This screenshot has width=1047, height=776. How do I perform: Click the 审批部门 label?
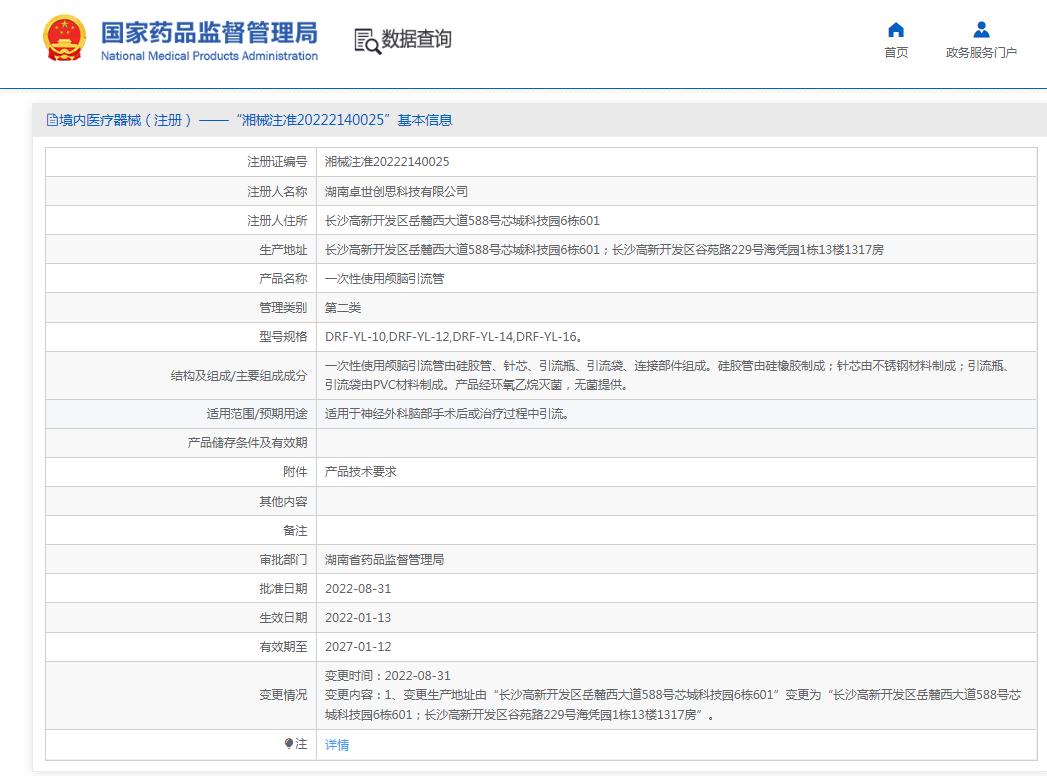click(283, 560)
